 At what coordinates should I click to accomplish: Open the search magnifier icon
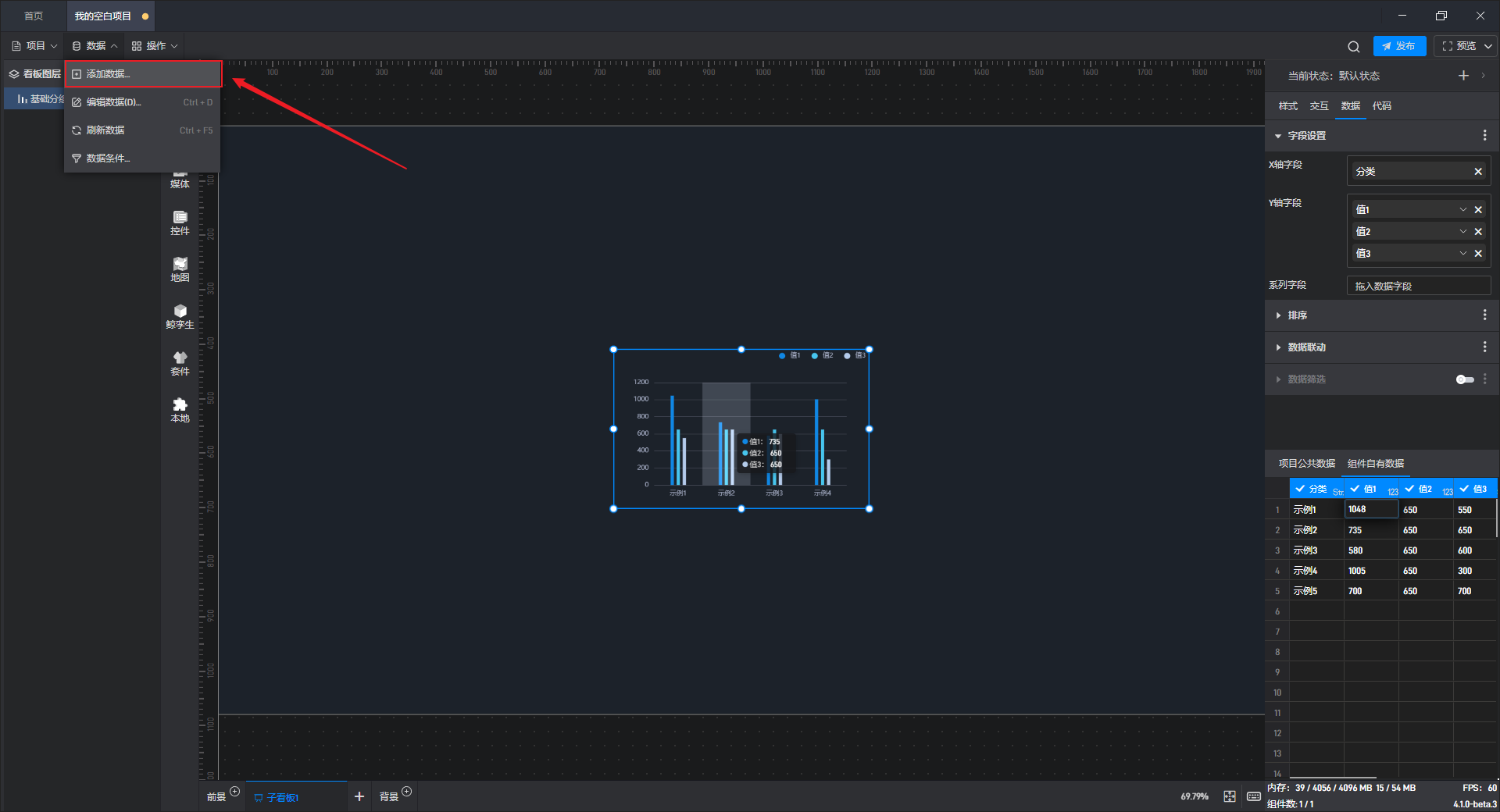coord(1354,46)
